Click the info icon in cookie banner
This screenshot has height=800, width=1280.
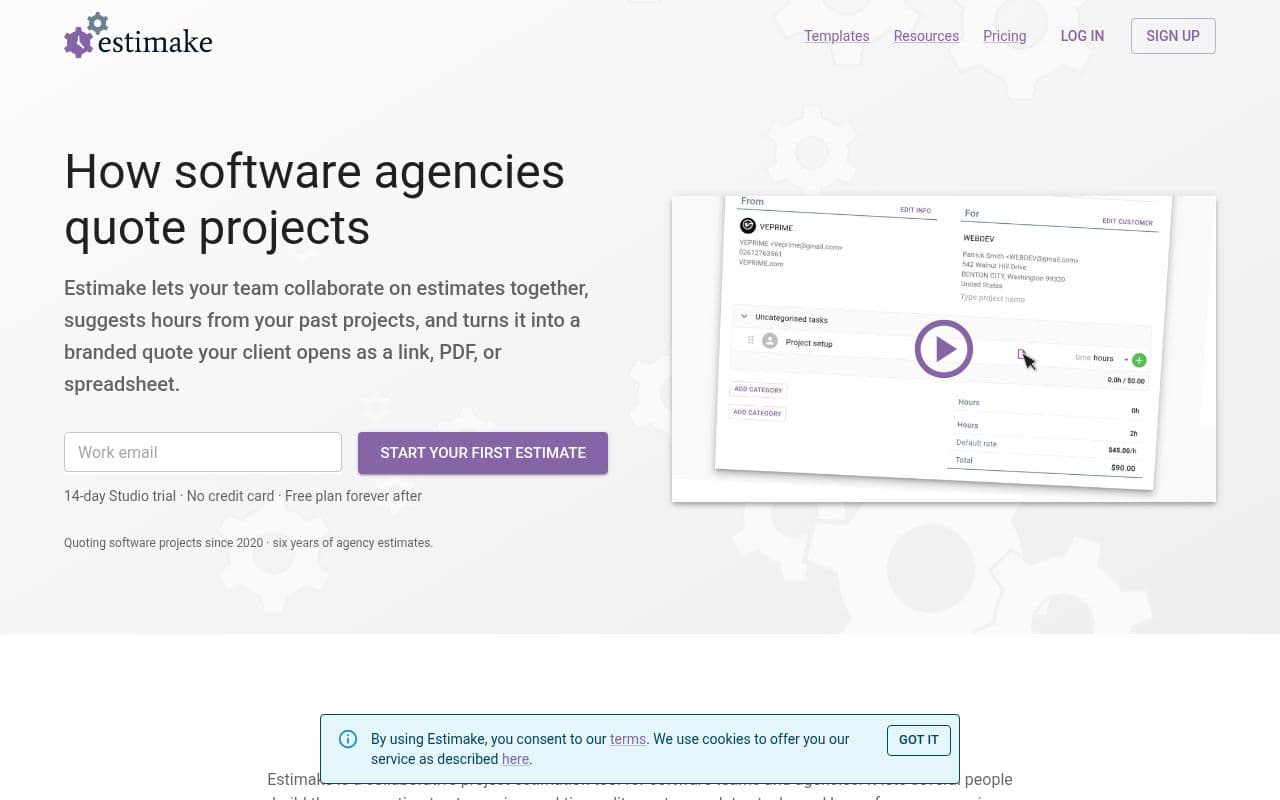[x=348, y=739]
